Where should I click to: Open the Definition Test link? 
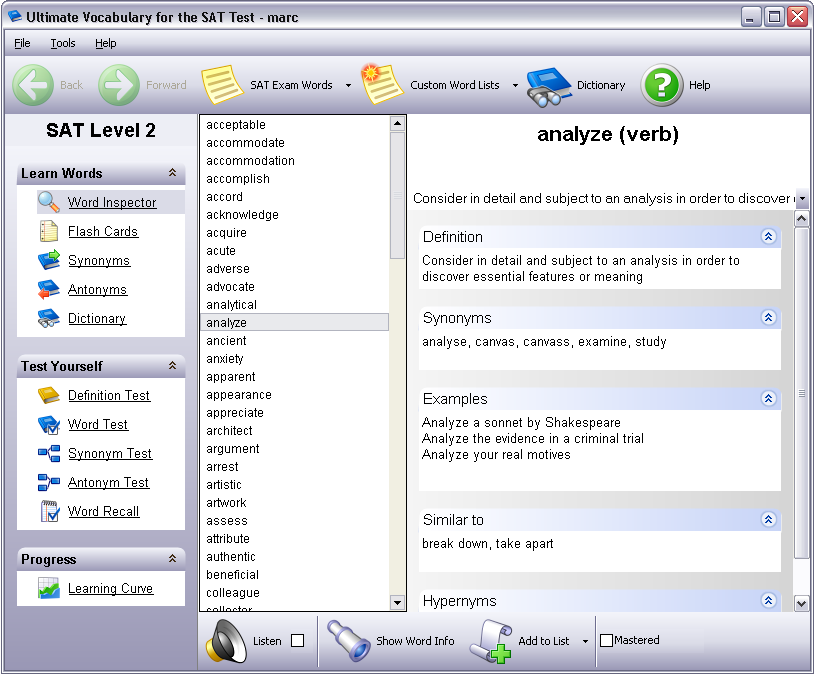point(109,396)
